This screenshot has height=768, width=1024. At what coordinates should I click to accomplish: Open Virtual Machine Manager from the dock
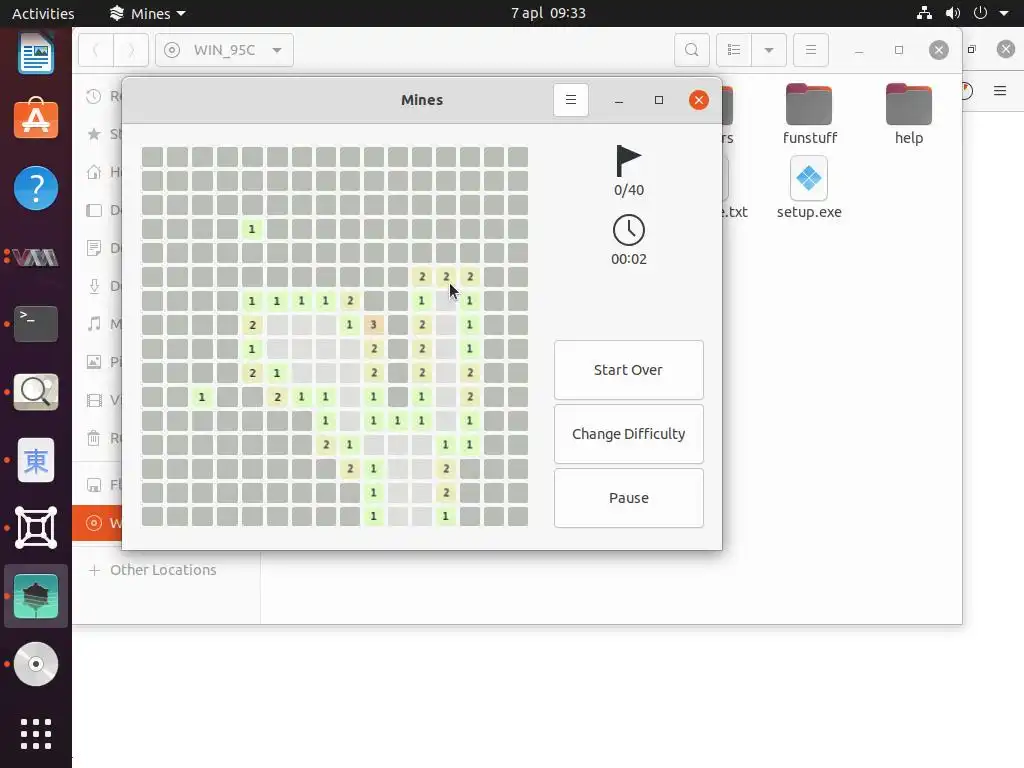tap(36, 257)
